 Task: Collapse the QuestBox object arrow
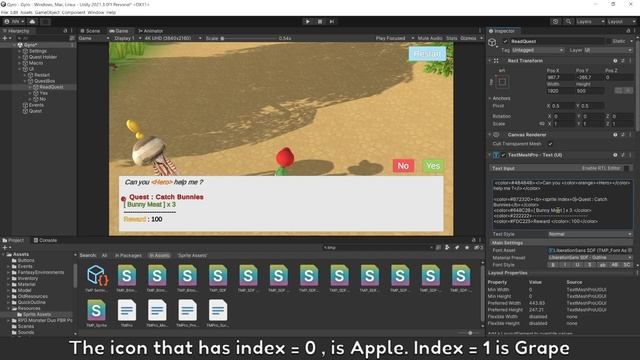pyautogui.click(x=24, y=81)
